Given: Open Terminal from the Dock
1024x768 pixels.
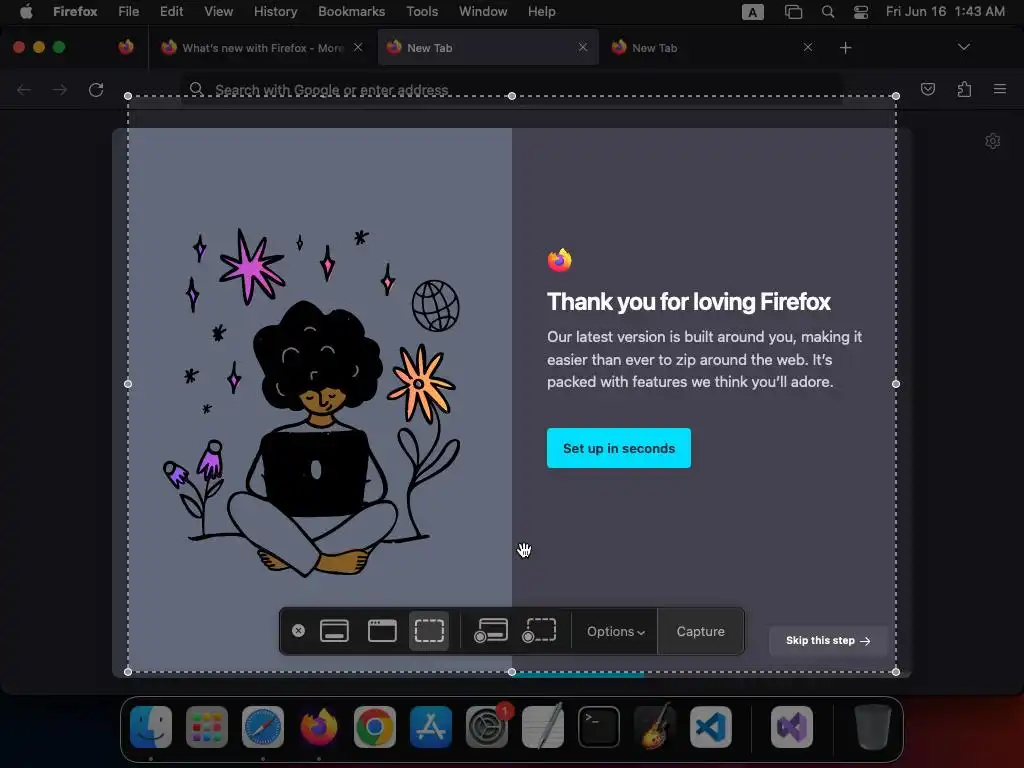Looking at the screenshot, I should (599, 727).
